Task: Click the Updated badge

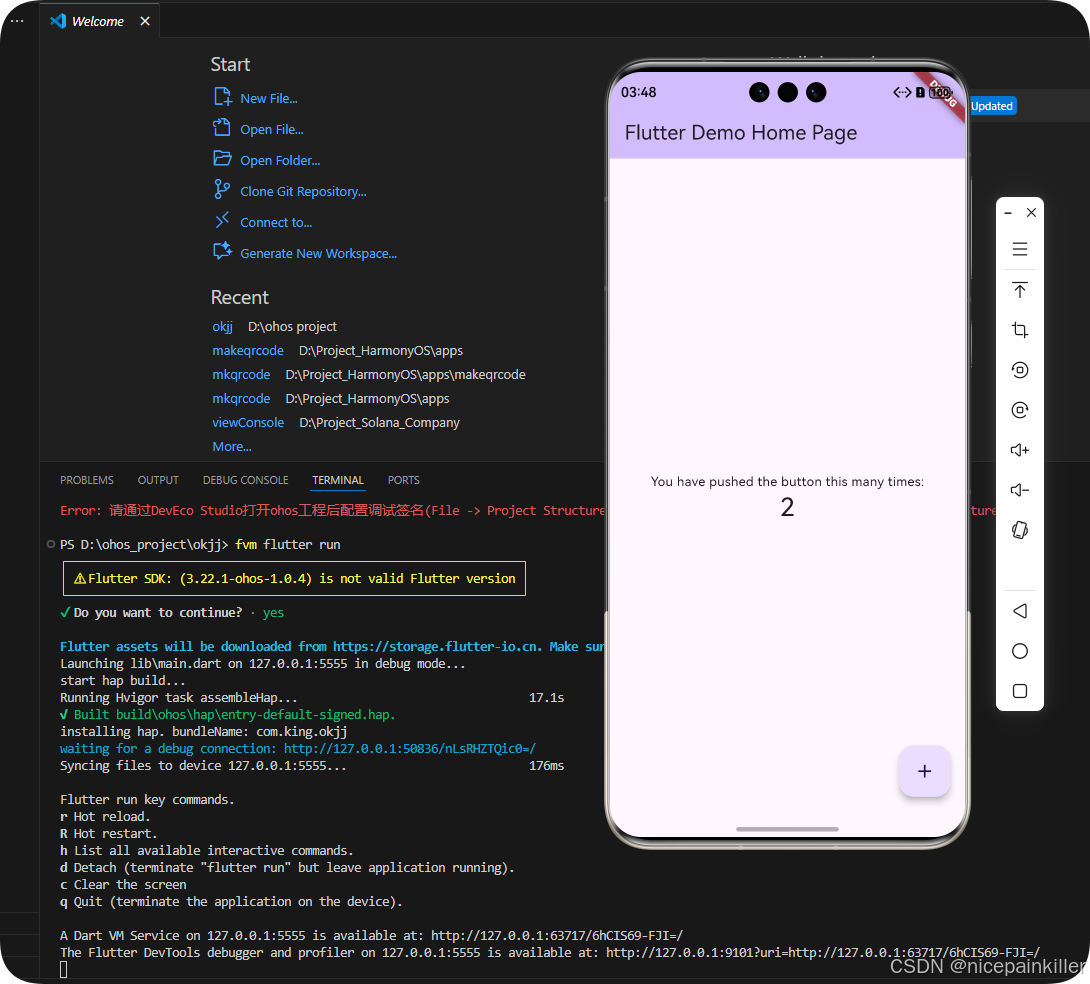Action: (x=992, y=106)
